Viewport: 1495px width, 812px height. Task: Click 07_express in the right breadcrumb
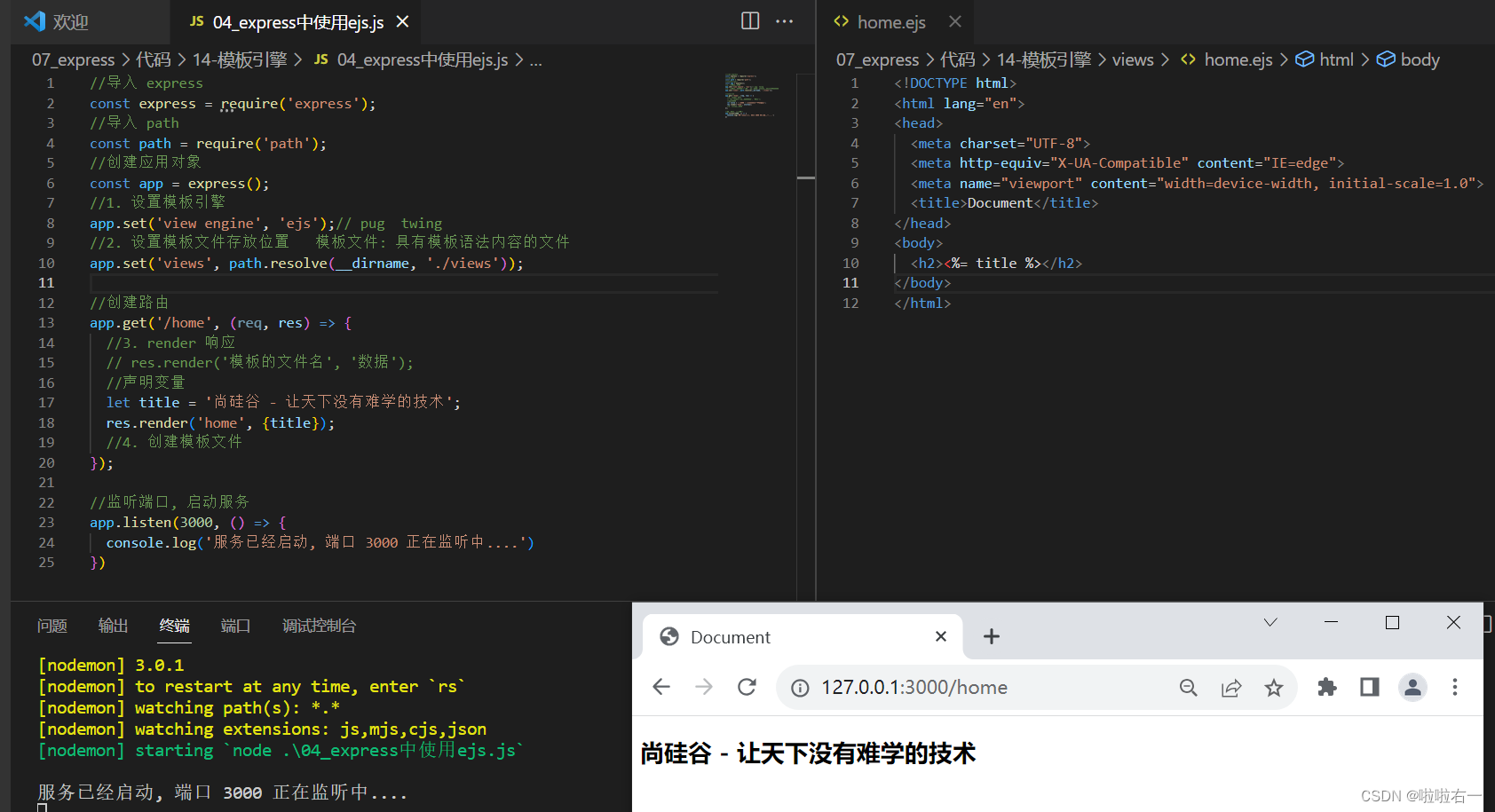[878, 59]
